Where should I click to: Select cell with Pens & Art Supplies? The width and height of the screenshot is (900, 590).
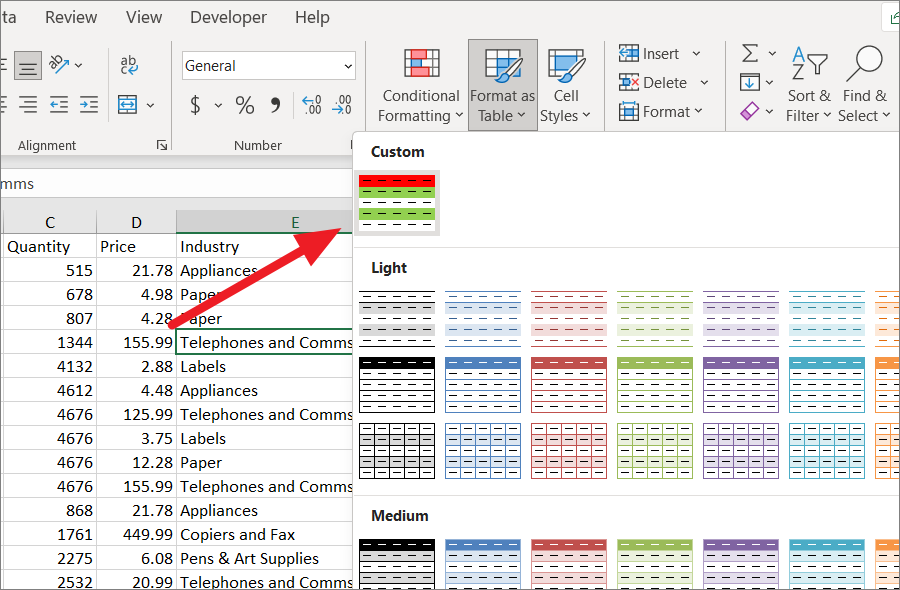(265, 558)
